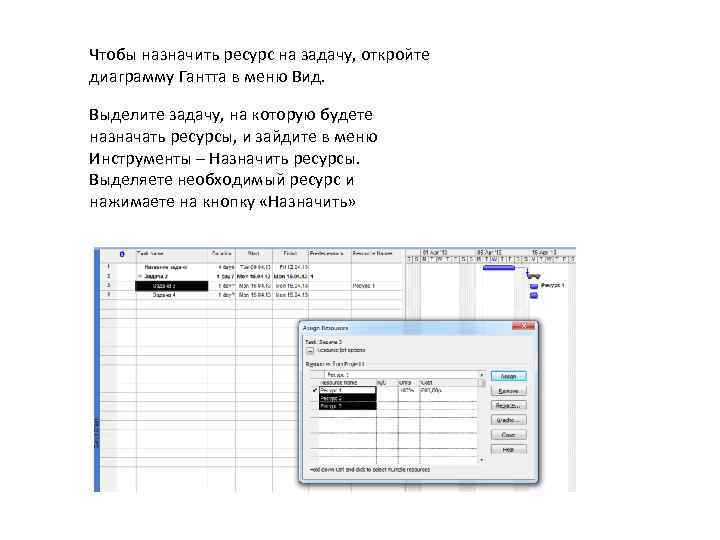Select the Задача 4 task name cell
This screenshot has height=540, width=720.
point(172,295)
